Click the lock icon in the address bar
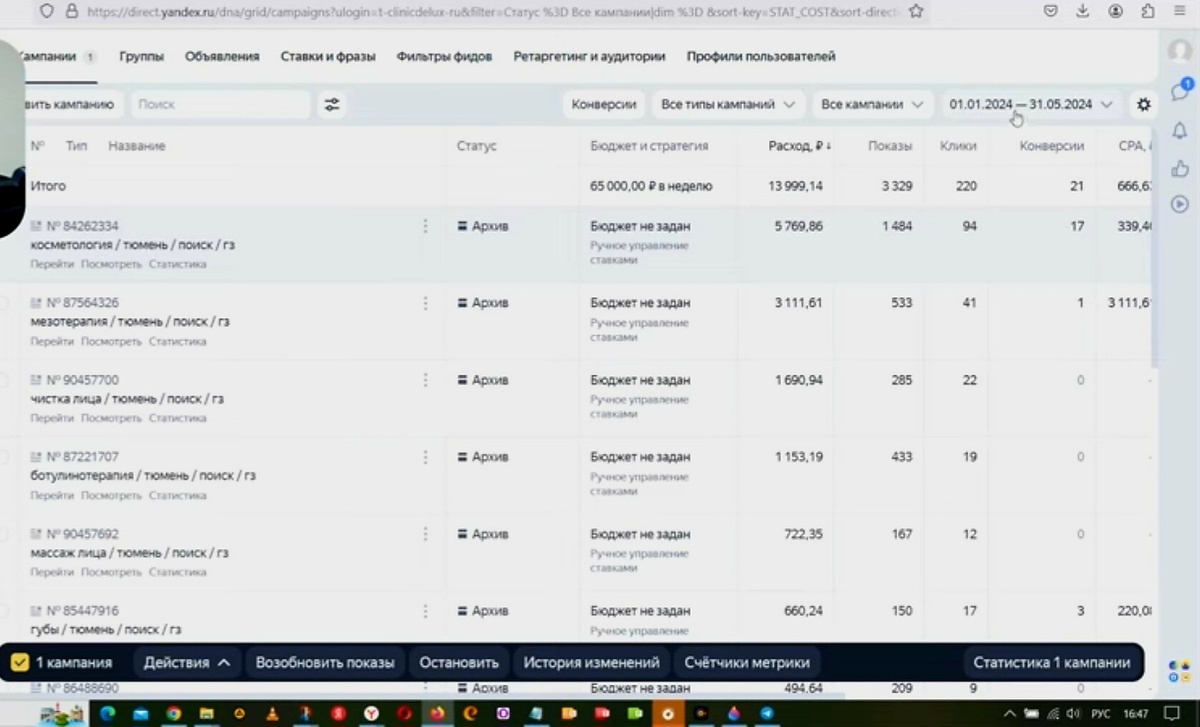This screenshot has width=1200, height=727. (x=70, y=11)
